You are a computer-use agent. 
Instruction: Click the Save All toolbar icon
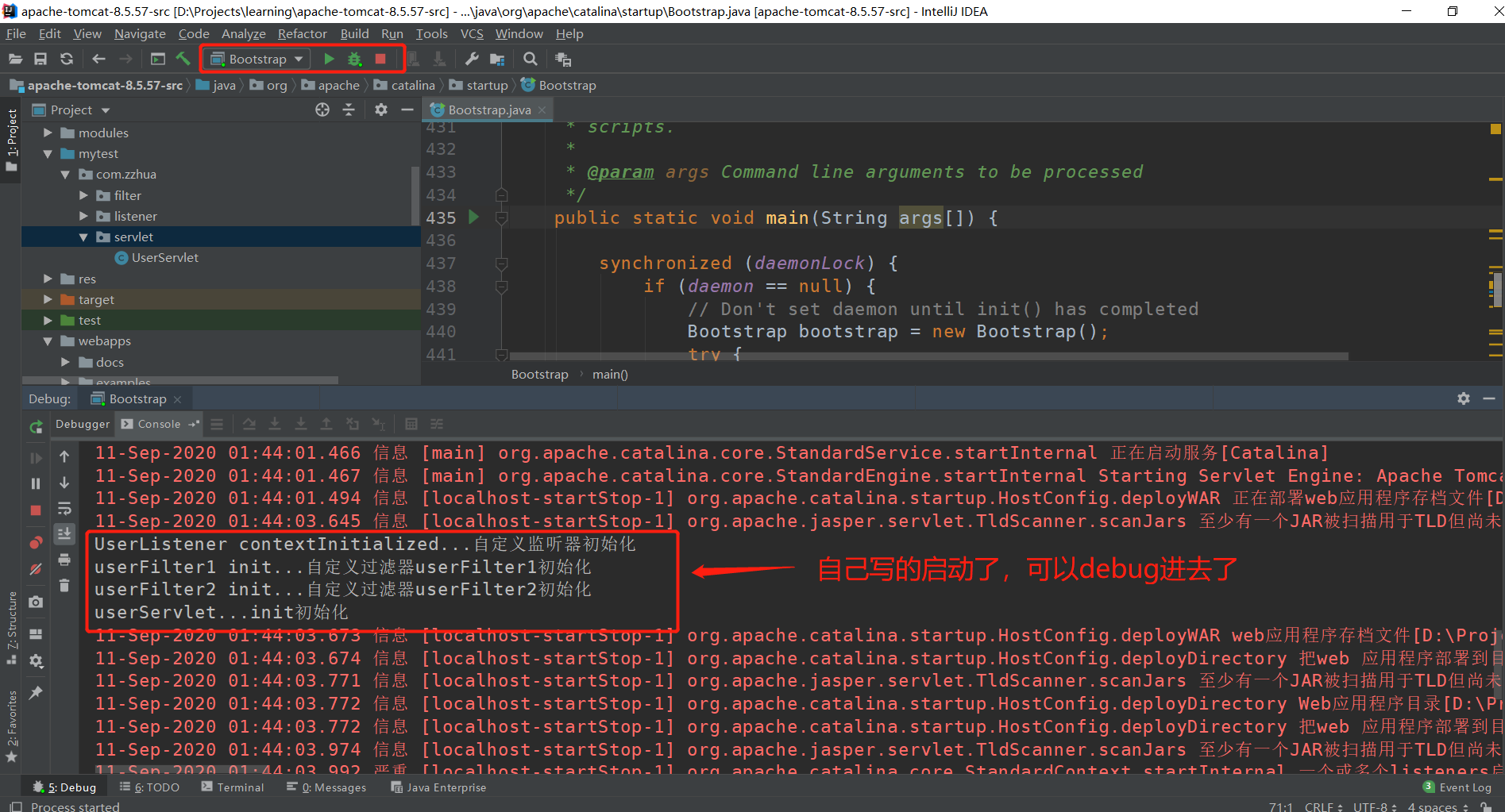pyautogui.click(x=41, y=60)
